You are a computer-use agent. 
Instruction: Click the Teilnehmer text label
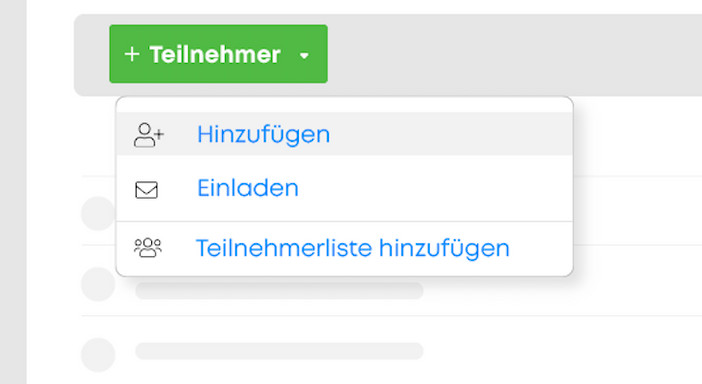(x=215, y=55)
